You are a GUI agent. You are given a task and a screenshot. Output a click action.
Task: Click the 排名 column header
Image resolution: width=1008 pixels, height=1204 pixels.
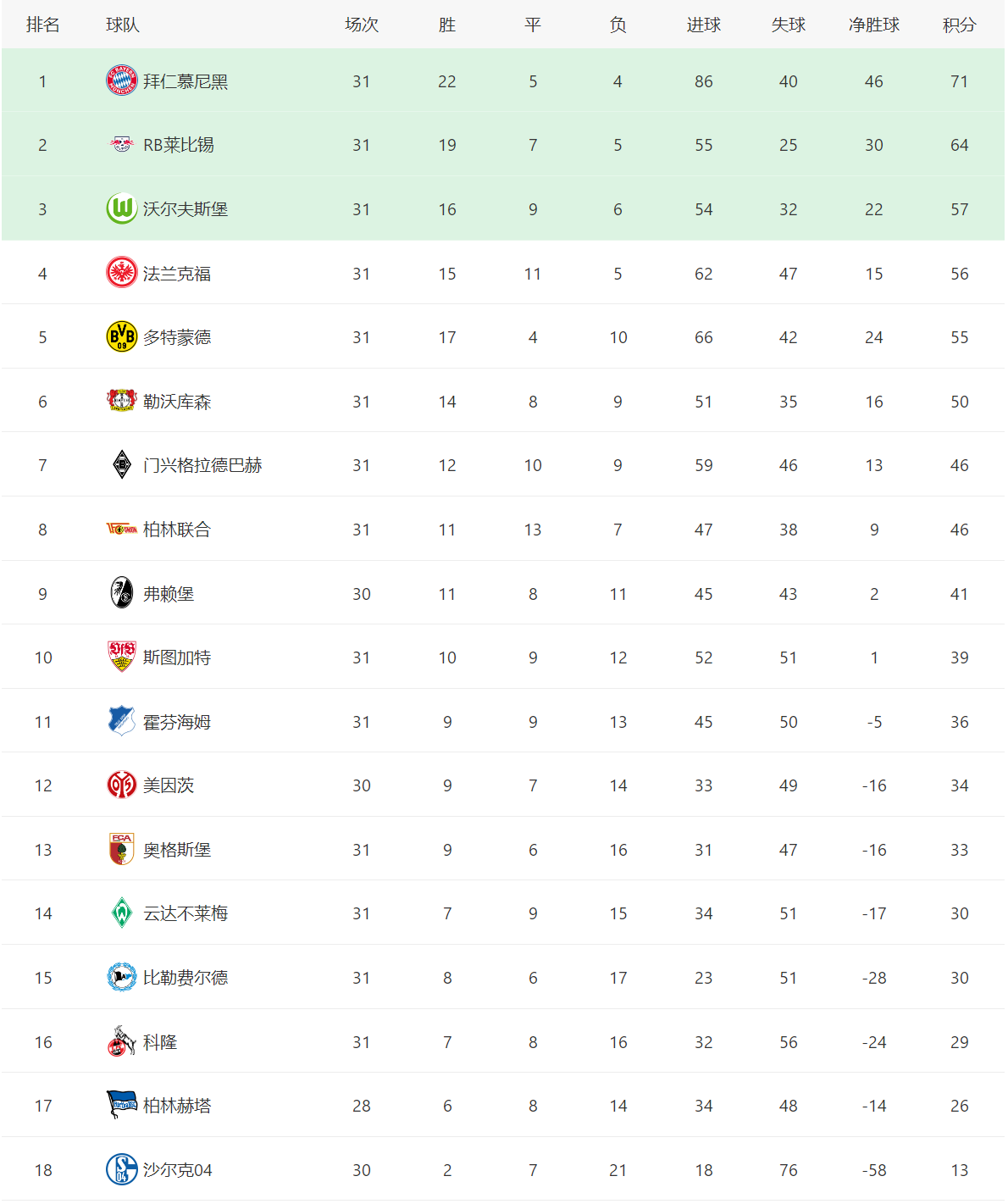tap(42, 25)
